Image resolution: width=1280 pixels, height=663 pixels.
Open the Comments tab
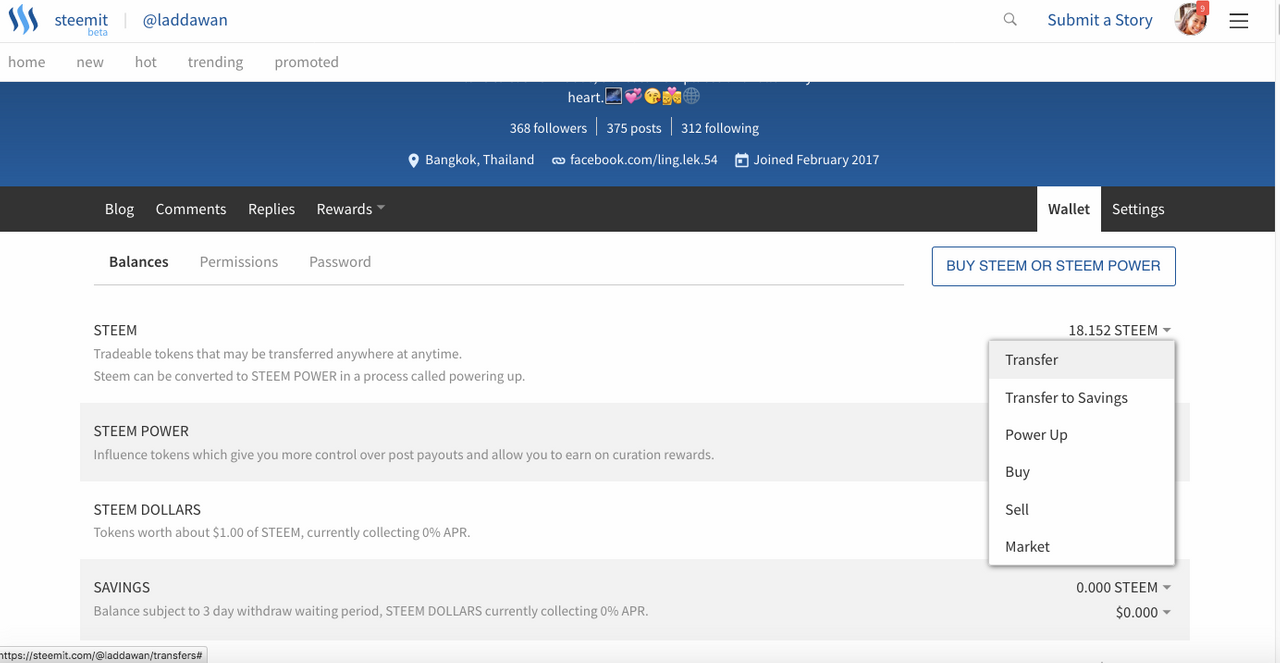pyautogui.click(x=191, y=209)
